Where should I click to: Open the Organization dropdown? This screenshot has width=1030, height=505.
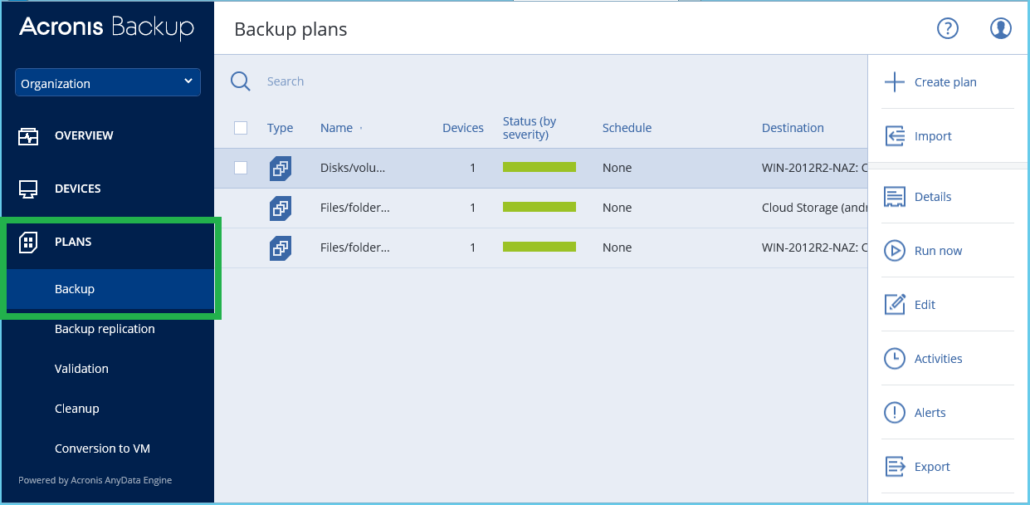tap(108, 83)
